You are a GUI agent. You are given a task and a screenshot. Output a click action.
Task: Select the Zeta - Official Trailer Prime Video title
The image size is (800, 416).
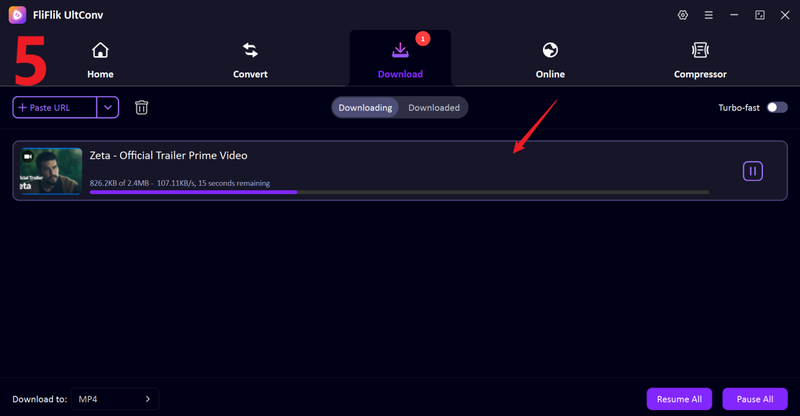click(168, 155)
